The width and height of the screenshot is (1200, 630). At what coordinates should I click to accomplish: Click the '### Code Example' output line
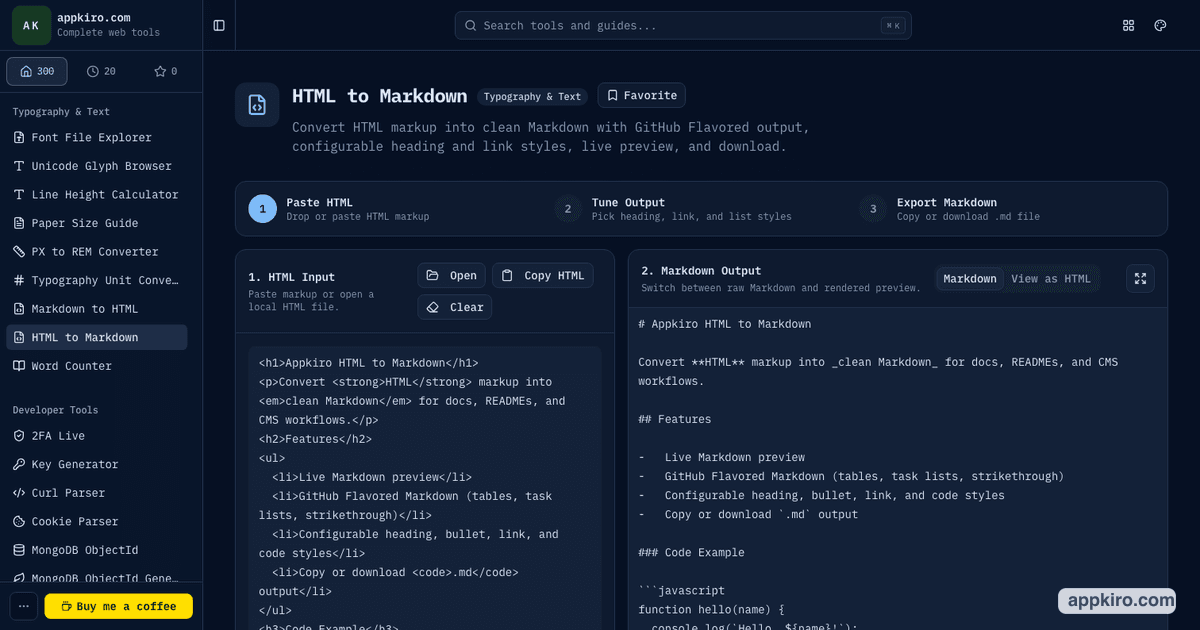[x=691, y=552]
